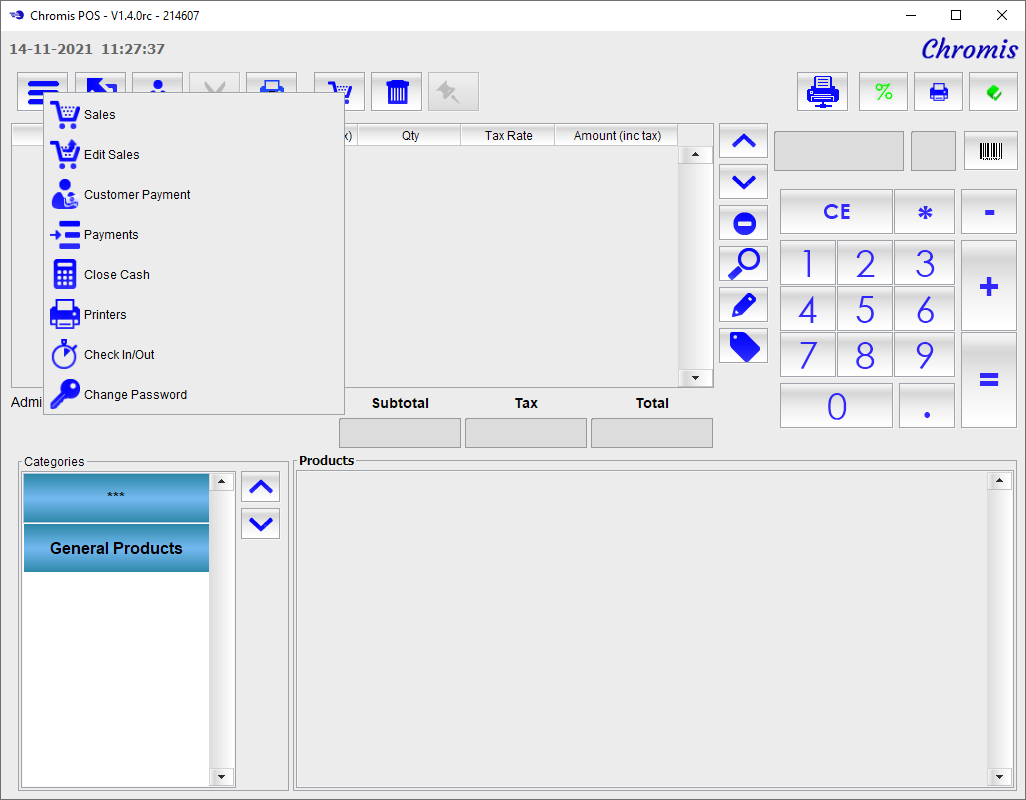Click the keypad minus key
The width and height of the screenshot is (1026, 800).
[x=989, y=212]
